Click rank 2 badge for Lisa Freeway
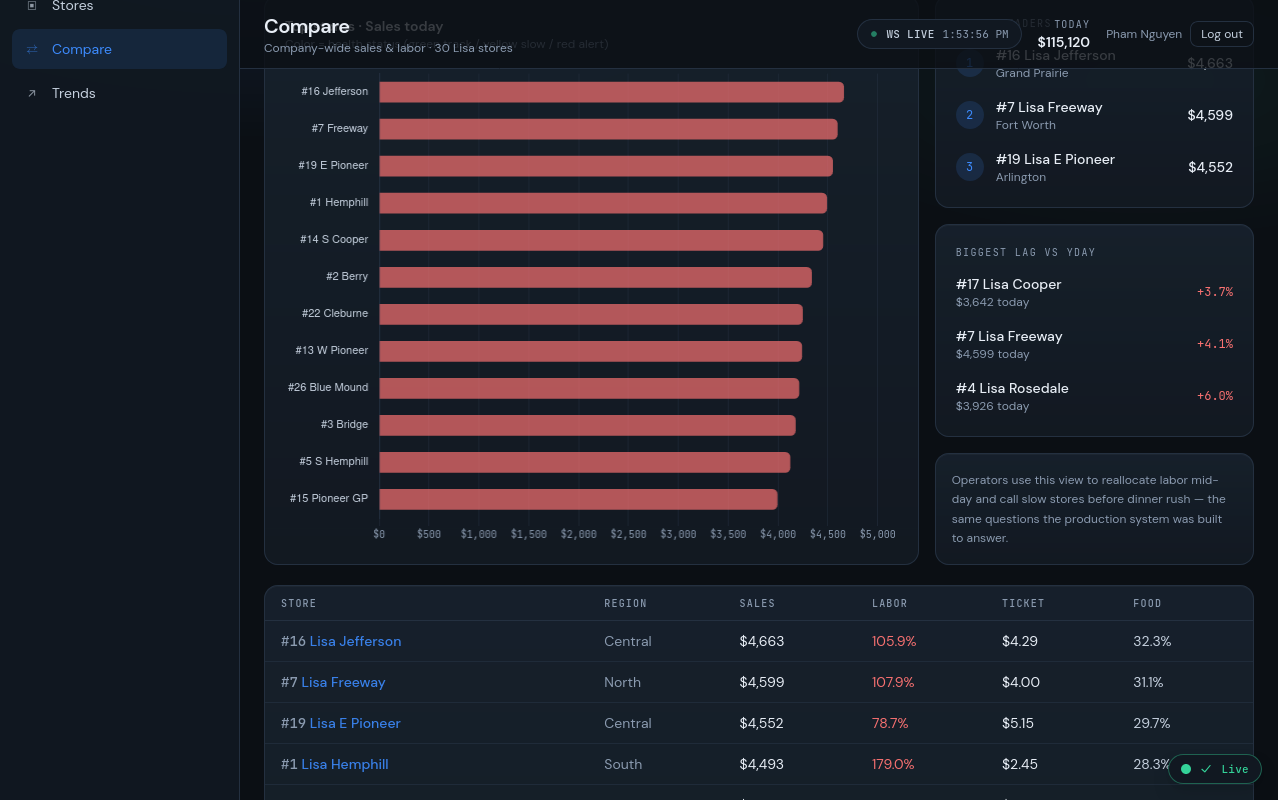 [x=970, y=115]
